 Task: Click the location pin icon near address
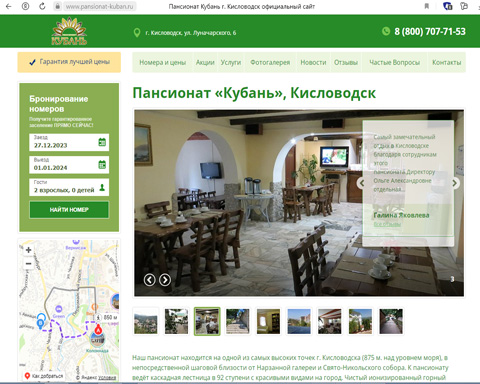click(137, 33)
